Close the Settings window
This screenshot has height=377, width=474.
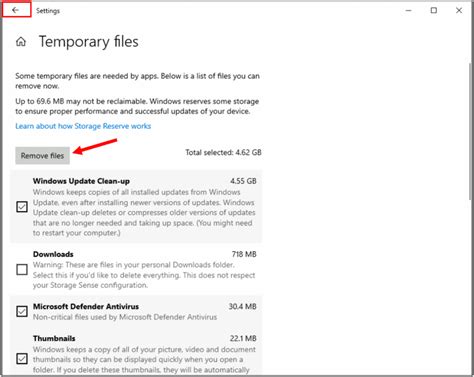click(x=459, y=11)
